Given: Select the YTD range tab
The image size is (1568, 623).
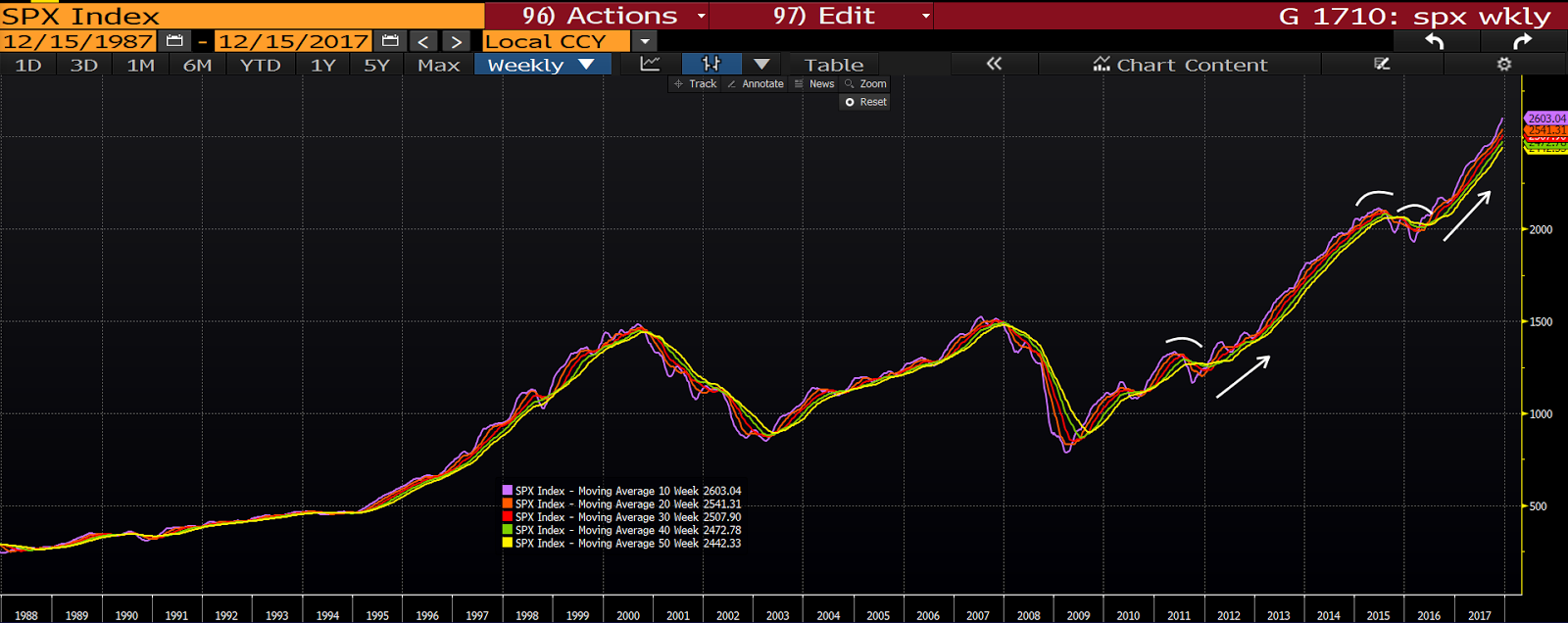Looking at the screenshot, I should coord(260,65).
